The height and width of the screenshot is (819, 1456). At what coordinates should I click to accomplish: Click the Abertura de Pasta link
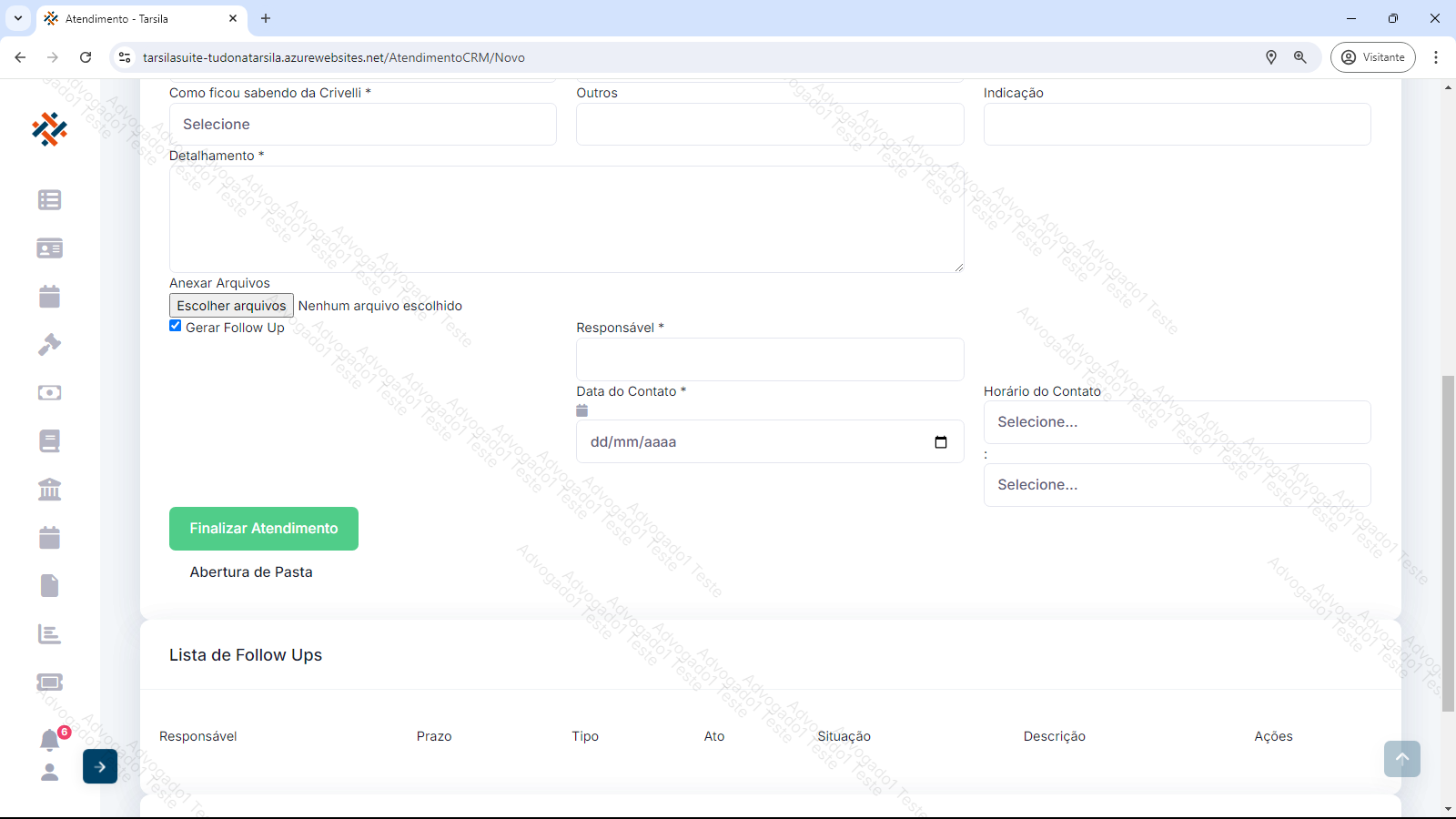[251, 572]
